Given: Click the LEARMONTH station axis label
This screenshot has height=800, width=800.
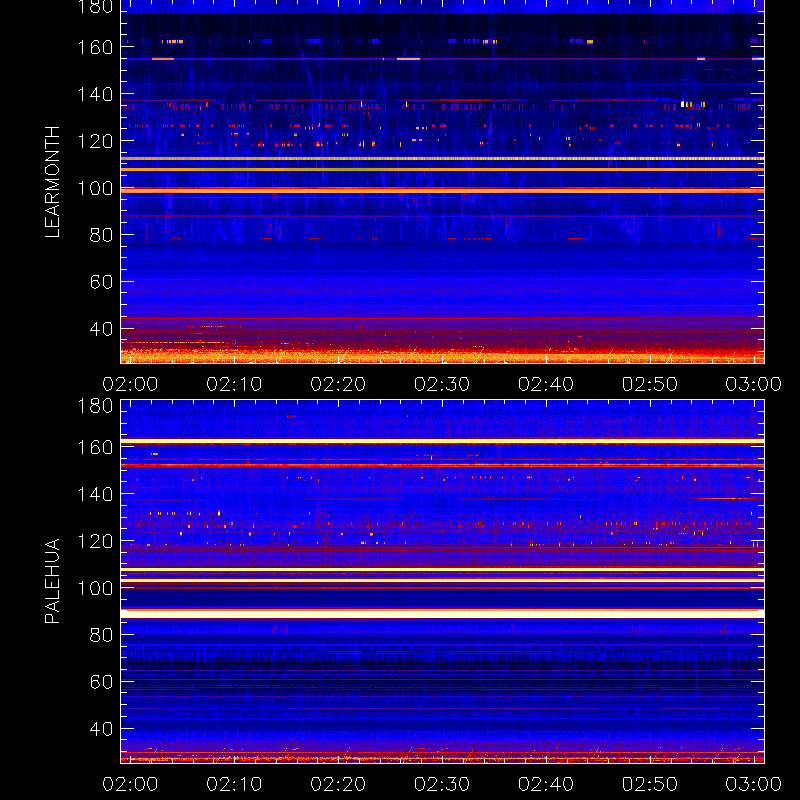Looking at the screenshot, I should coord(53,182).
